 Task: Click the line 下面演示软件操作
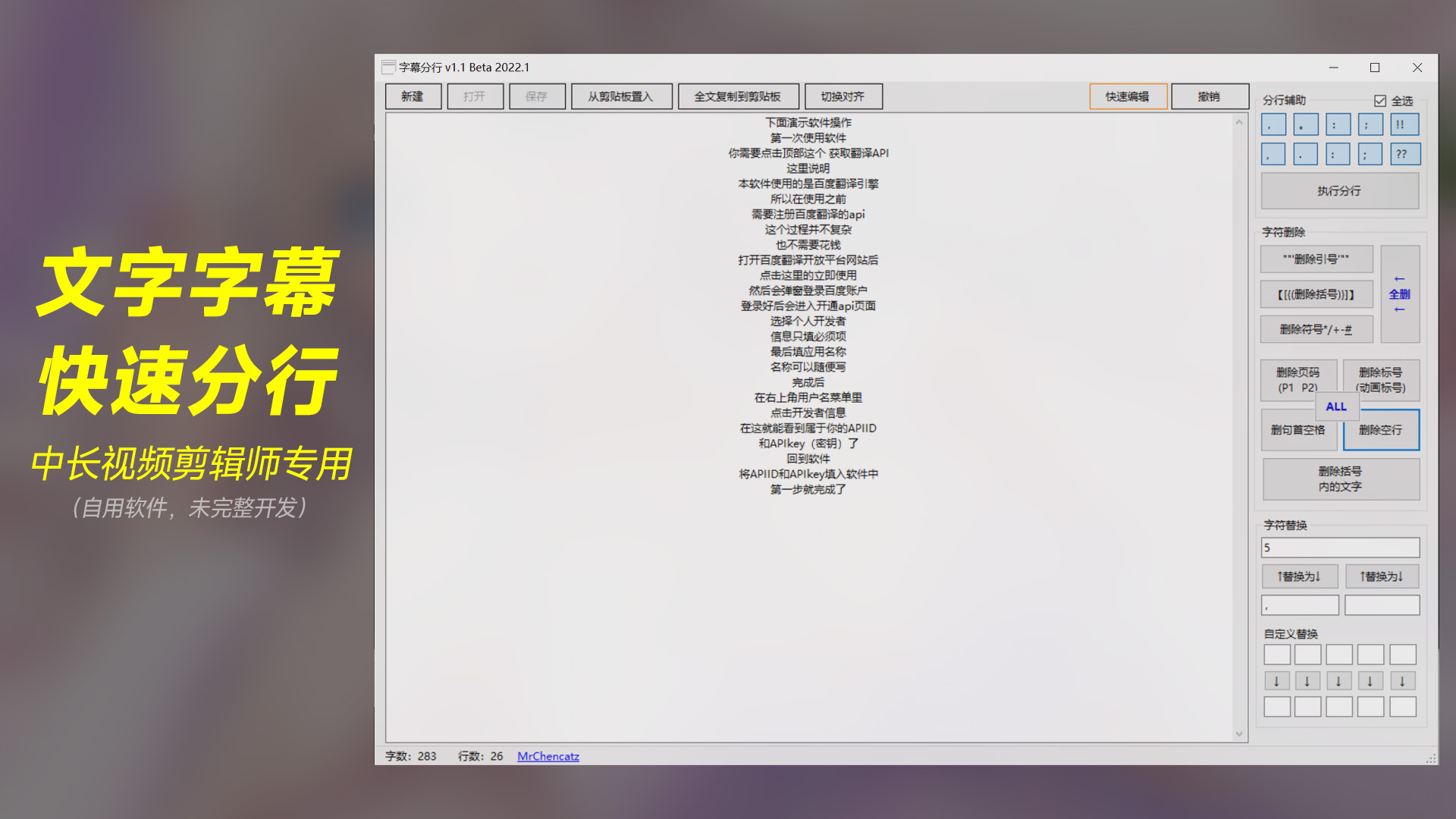[x=808, y=123]
